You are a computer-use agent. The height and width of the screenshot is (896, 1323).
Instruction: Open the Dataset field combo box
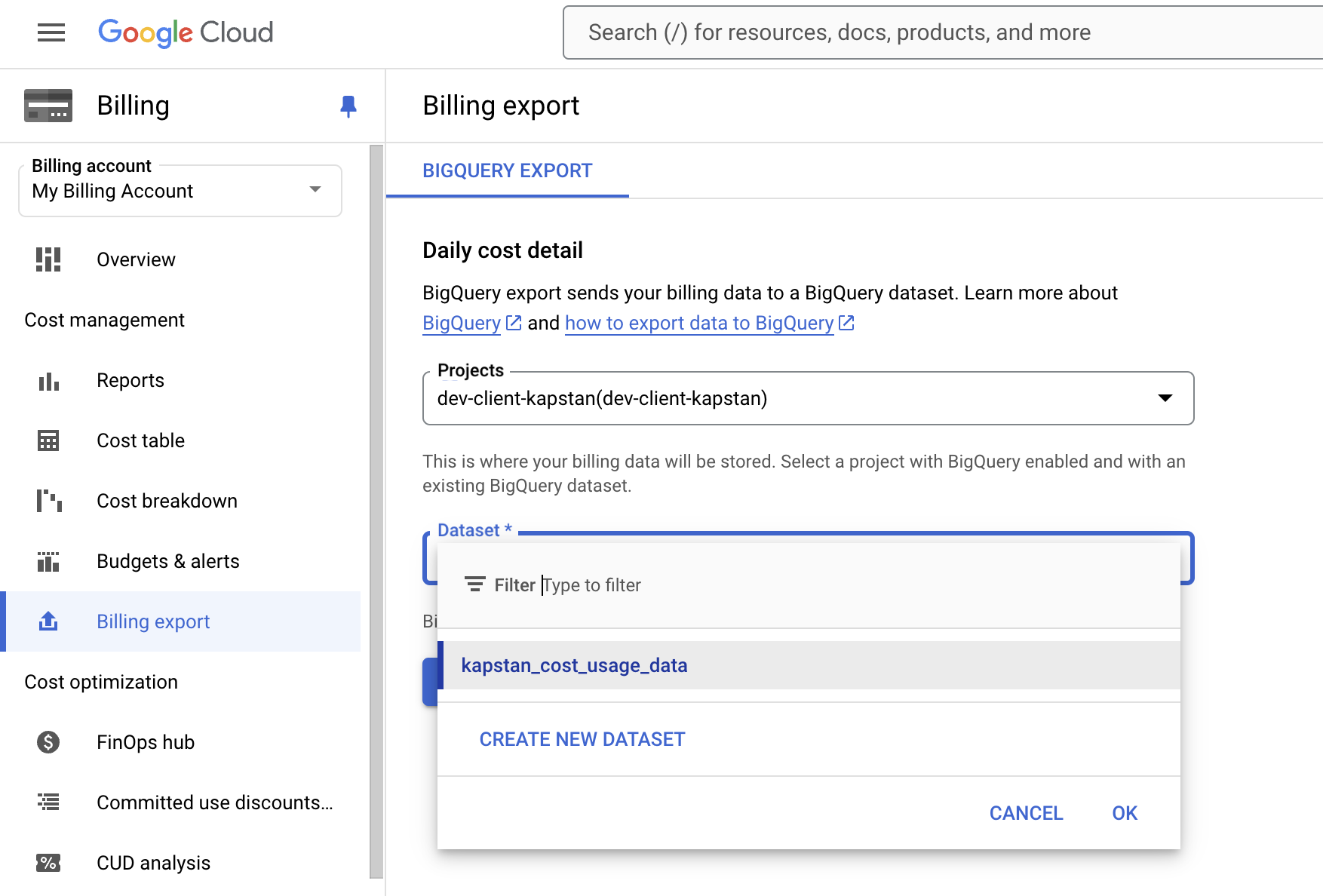tap(808, 558)
